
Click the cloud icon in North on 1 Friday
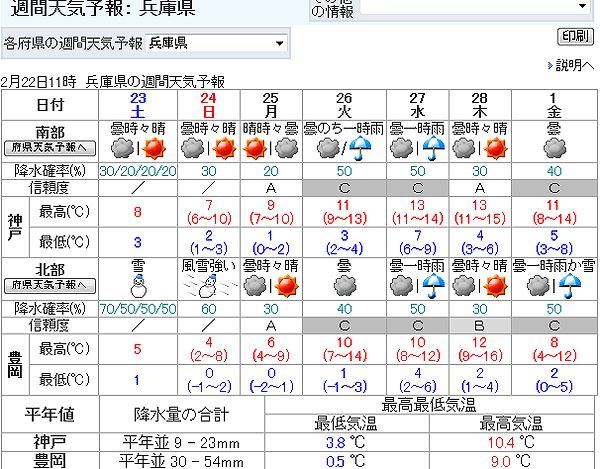click(538, 286)
